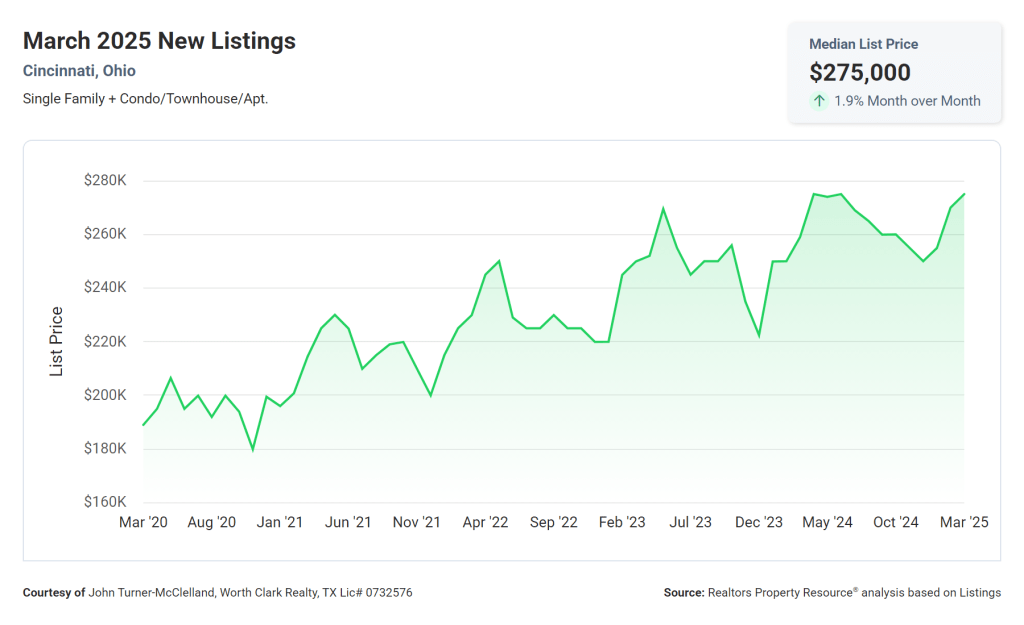Image resolution: width=1024 pixels, height=625 pixels.
Task: Click the $275,000 median price value
Action: tap(859, 72)
